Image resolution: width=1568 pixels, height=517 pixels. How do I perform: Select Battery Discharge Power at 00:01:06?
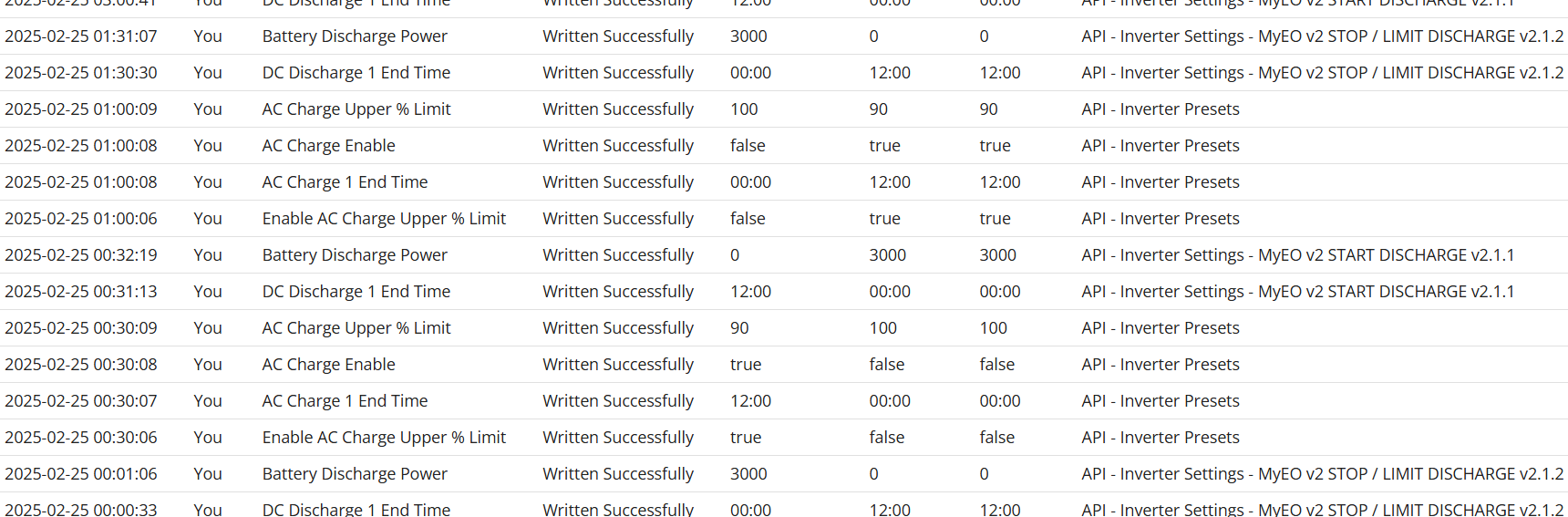click(x=355, y=474)
